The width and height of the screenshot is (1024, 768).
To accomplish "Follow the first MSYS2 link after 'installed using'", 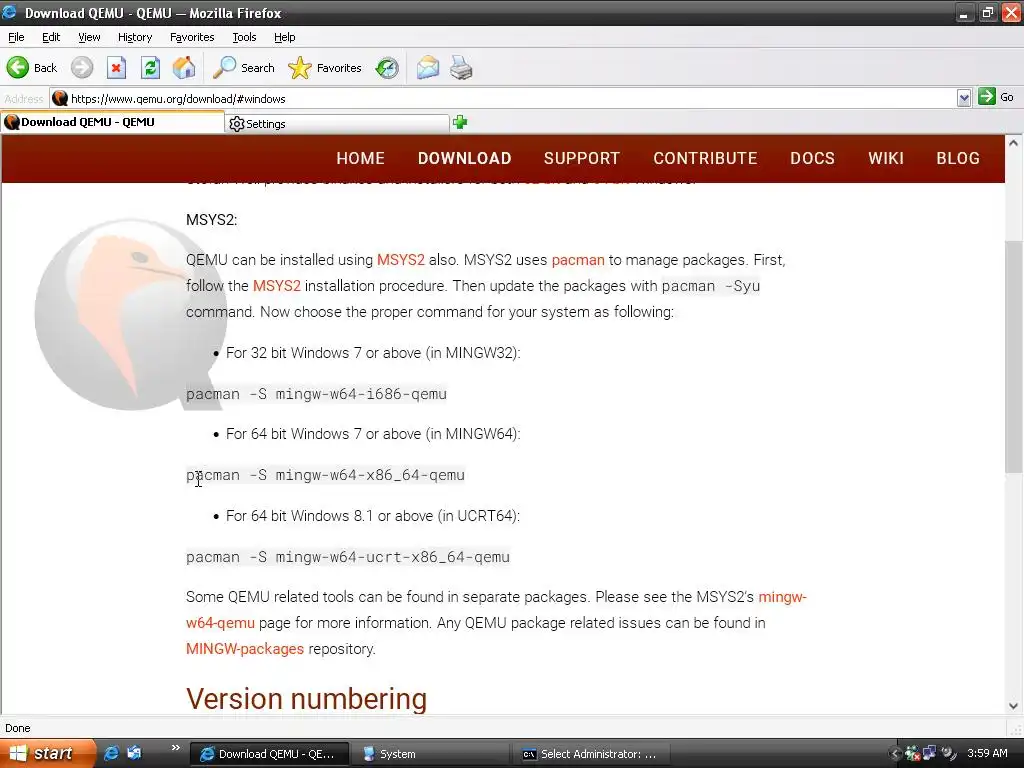I will click(401, 260).
